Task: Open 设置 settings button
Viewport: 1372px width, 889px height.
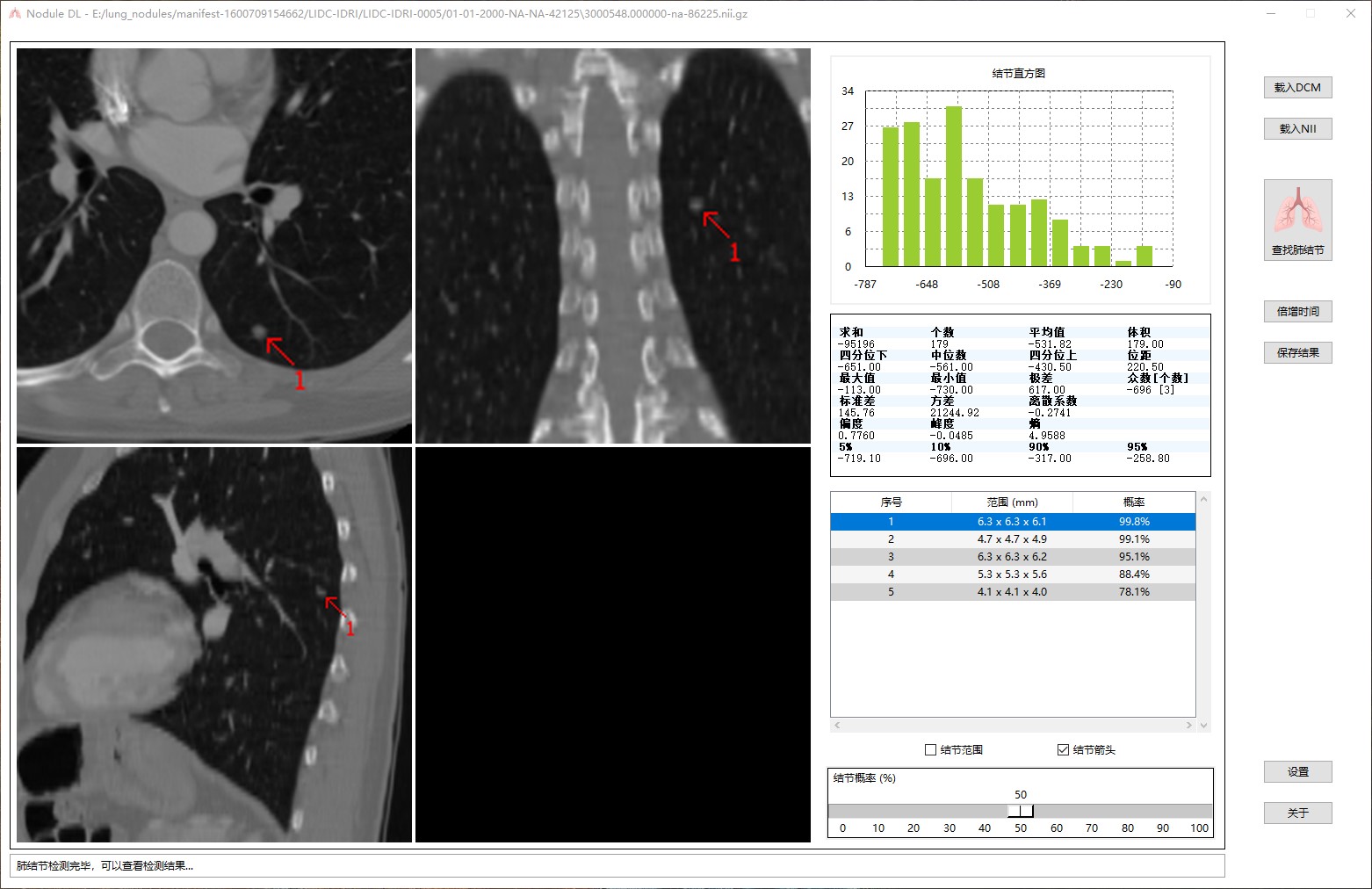Action: (x=1297, y=771)
